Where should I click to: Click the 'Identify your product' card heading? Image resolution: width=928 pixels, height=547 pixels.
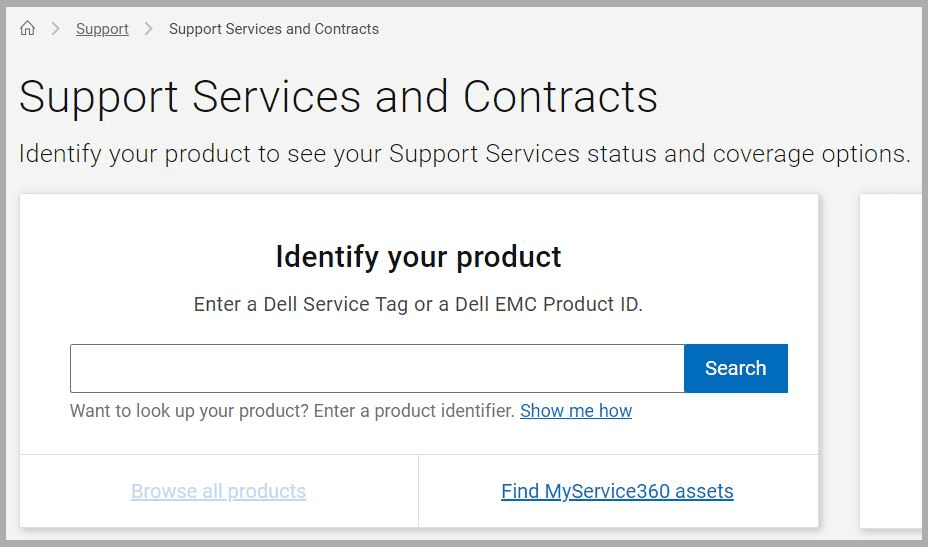click(x=418, y=257)
